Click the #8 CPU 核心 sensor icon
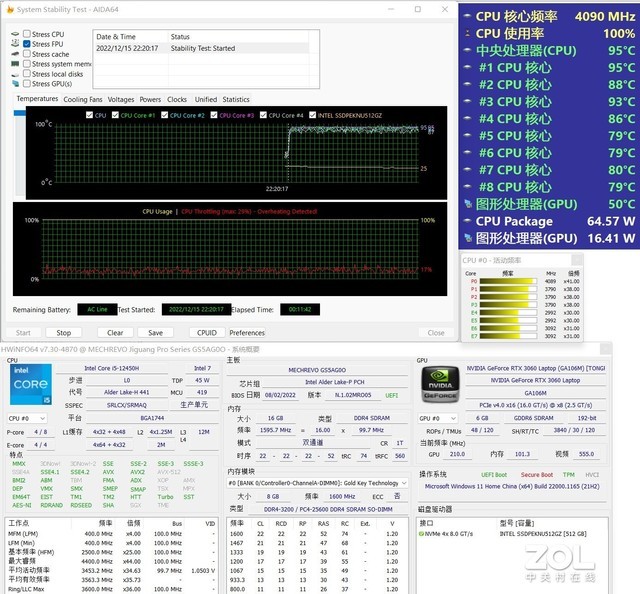Screen dimensions: 640x594 tap(468, 187)
